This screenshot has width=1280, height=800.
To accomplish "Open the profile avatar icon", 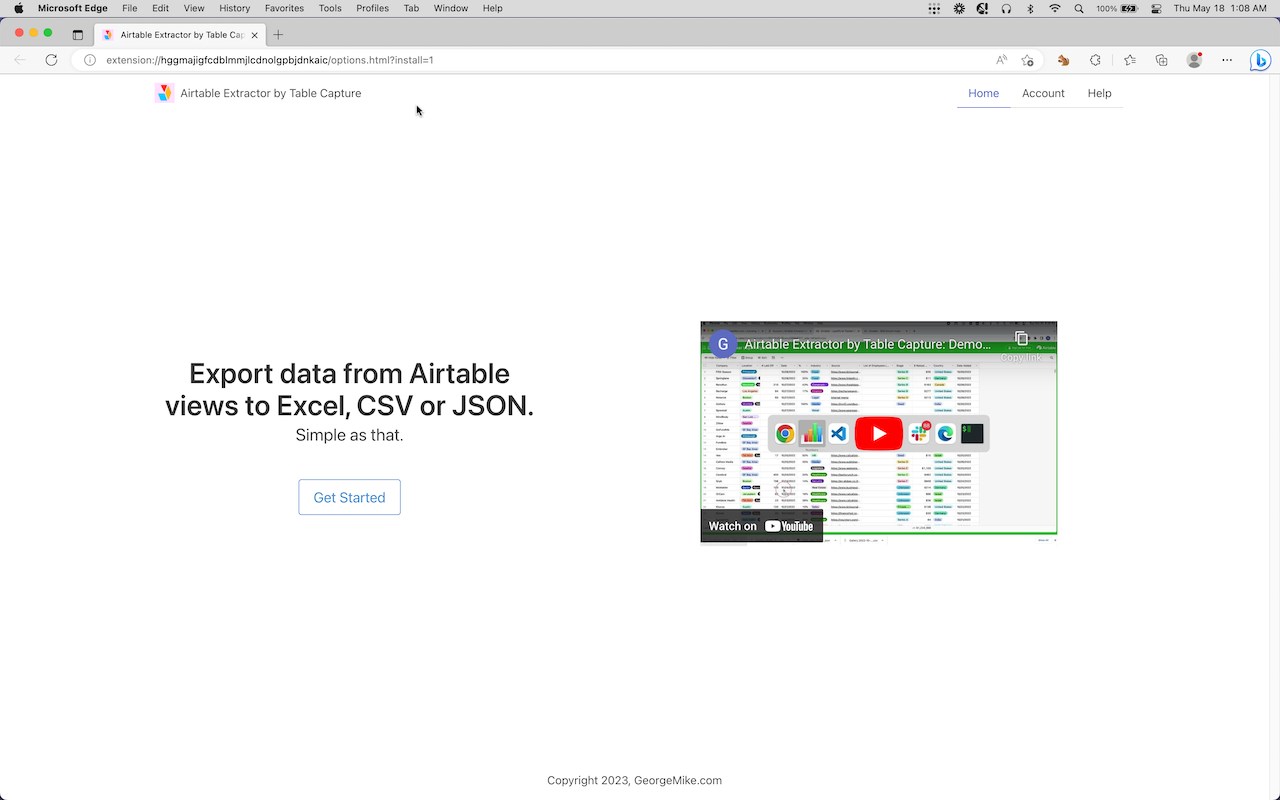I will (1194, 60).
